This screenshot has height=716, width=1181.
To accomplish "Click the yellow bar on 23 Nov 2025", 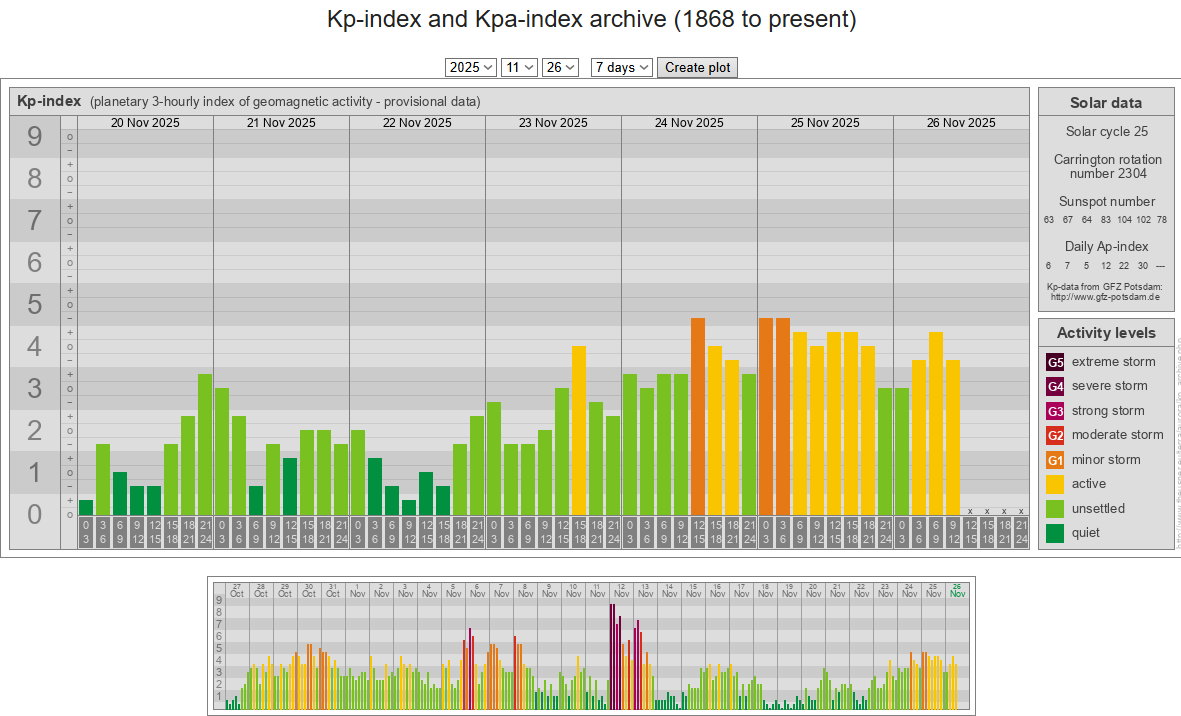I will (x=579, y=430).
